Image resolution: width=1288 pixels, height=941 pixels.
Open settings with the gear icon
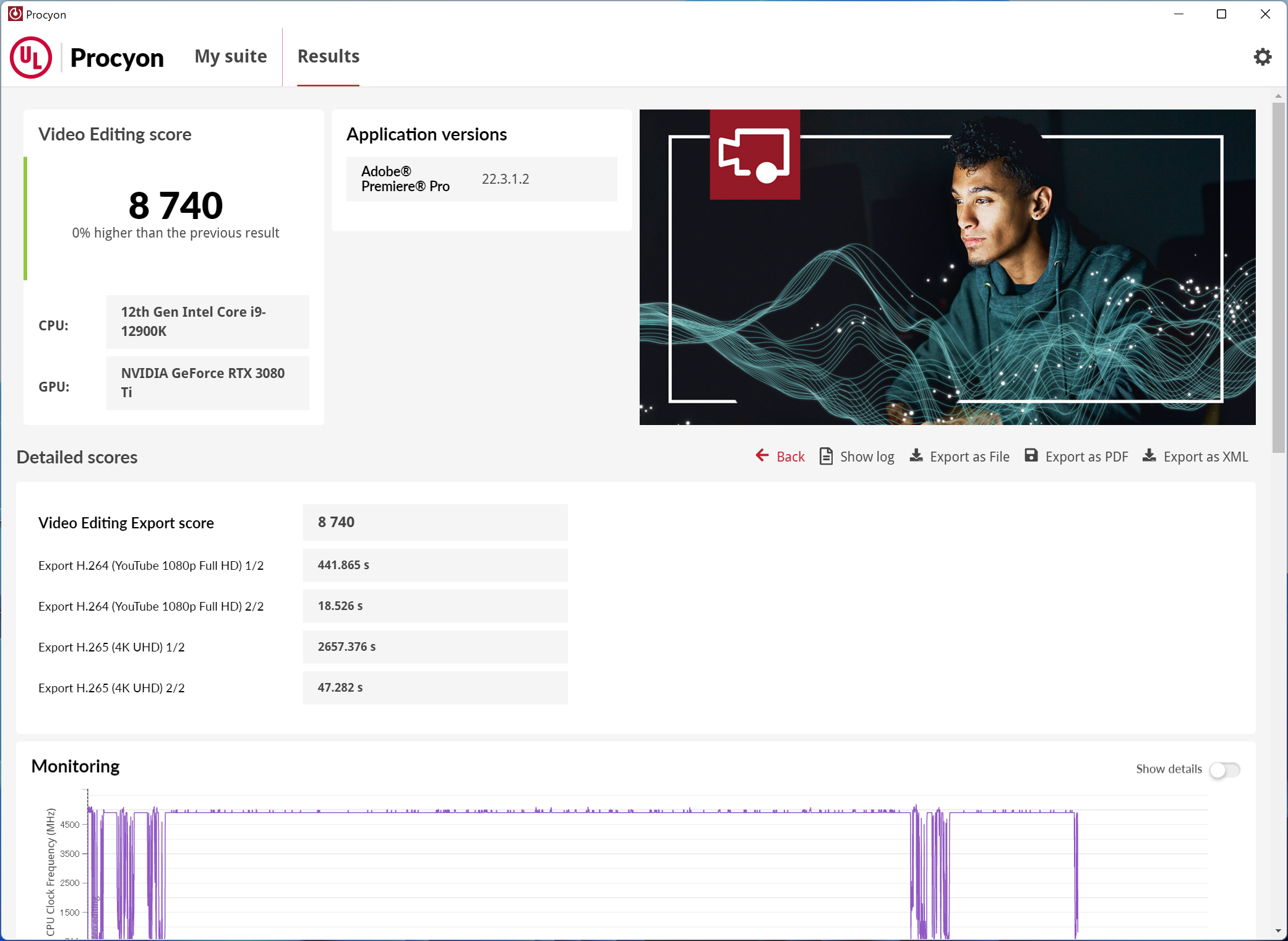1262,57
